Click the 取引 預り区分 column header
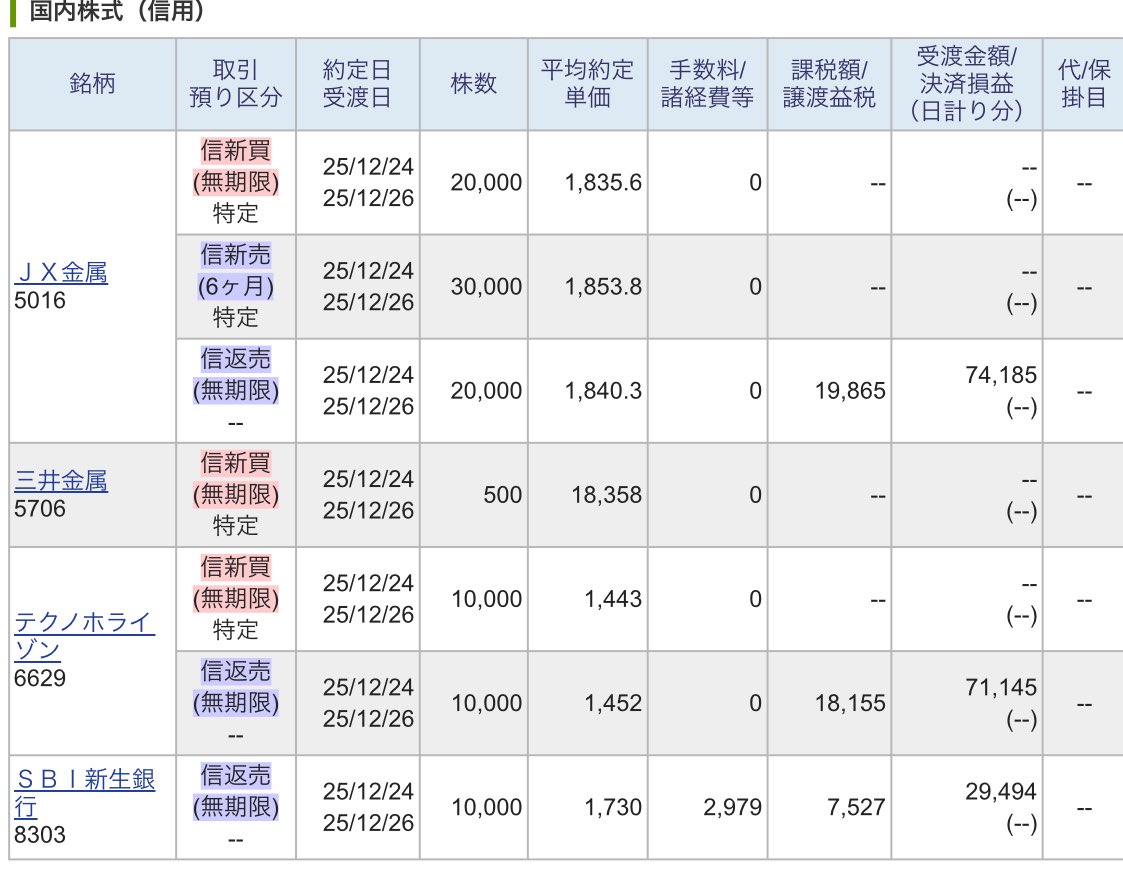The image size is (1123, 869). [x=236, y=84]
